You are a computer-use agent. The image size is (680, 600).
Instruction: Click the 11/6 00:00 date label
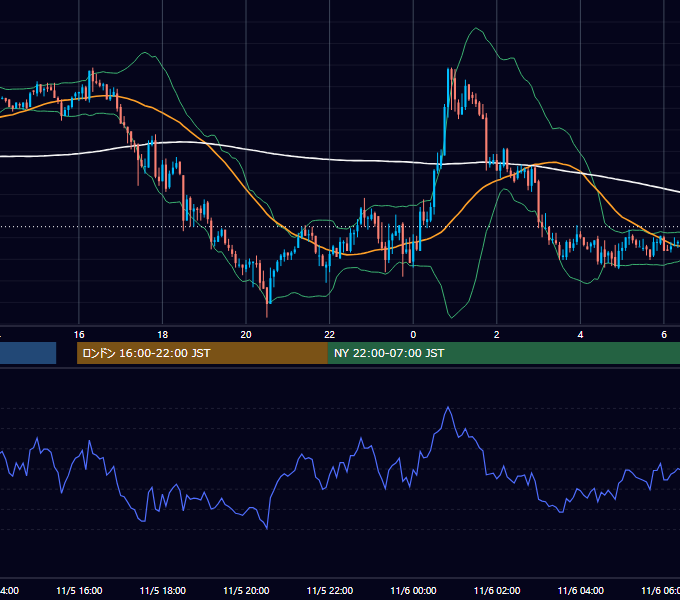point(413,590)
